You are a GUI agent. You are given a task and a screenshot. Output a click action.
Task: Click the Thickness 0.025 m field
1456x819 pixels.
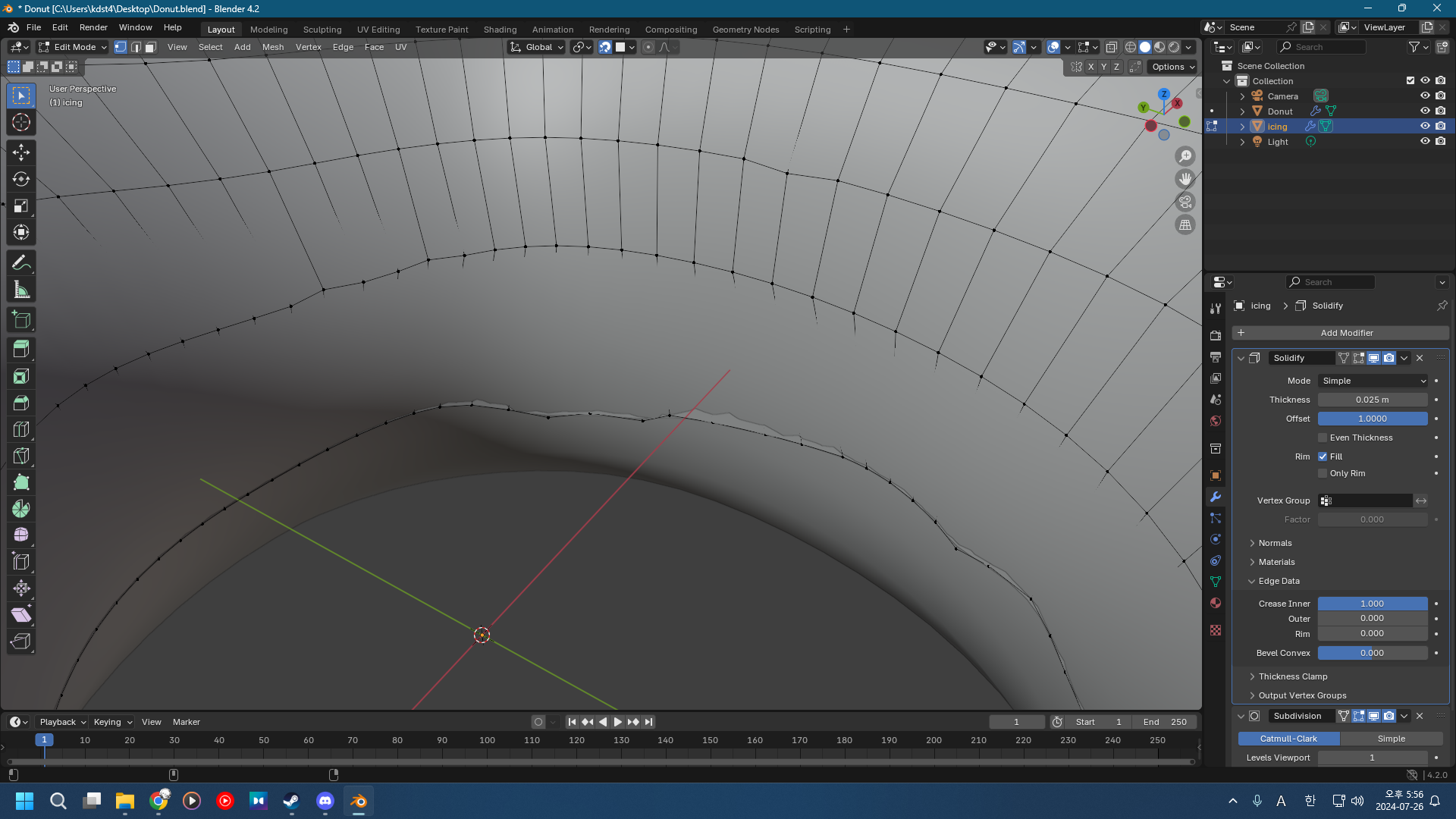click(x=1373, y=400)
